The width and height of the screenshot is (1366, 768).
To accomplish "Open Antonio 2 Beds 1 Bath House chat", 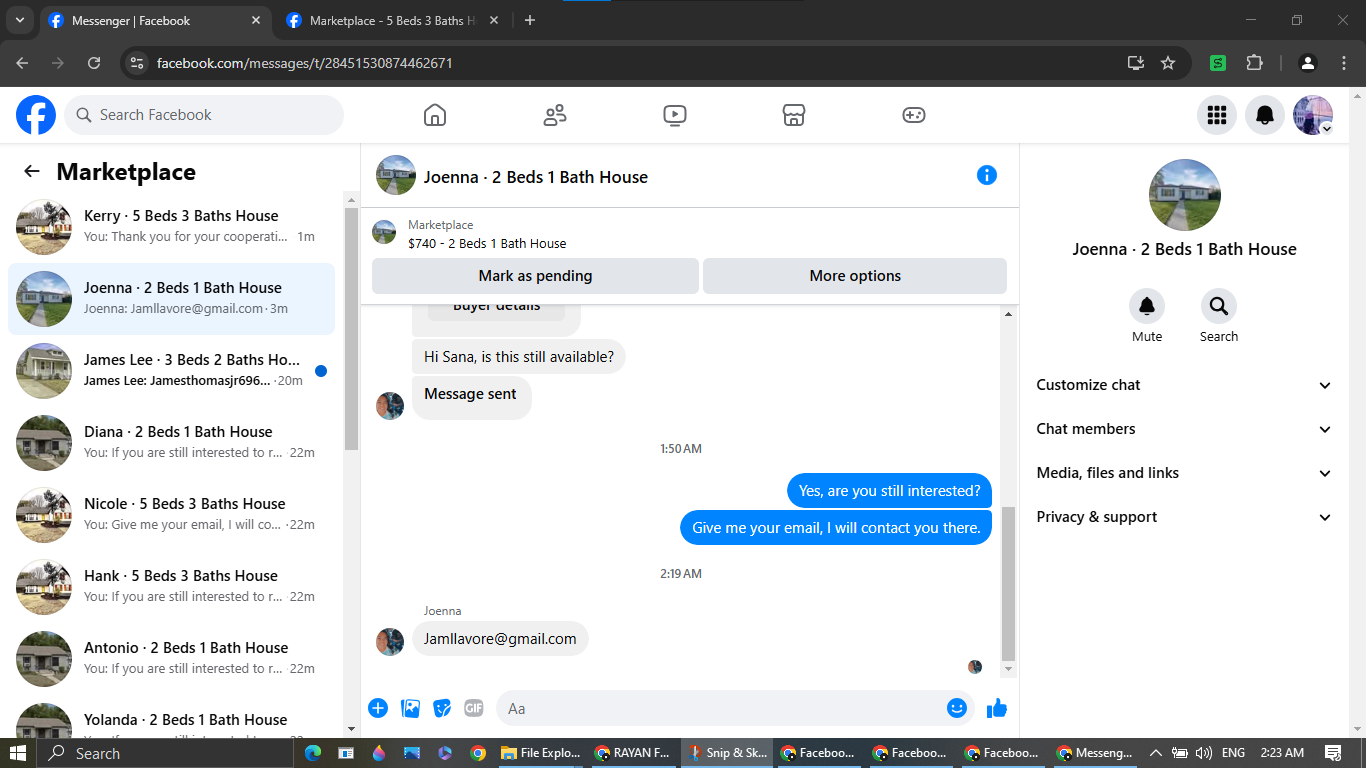I will [171, 659].
